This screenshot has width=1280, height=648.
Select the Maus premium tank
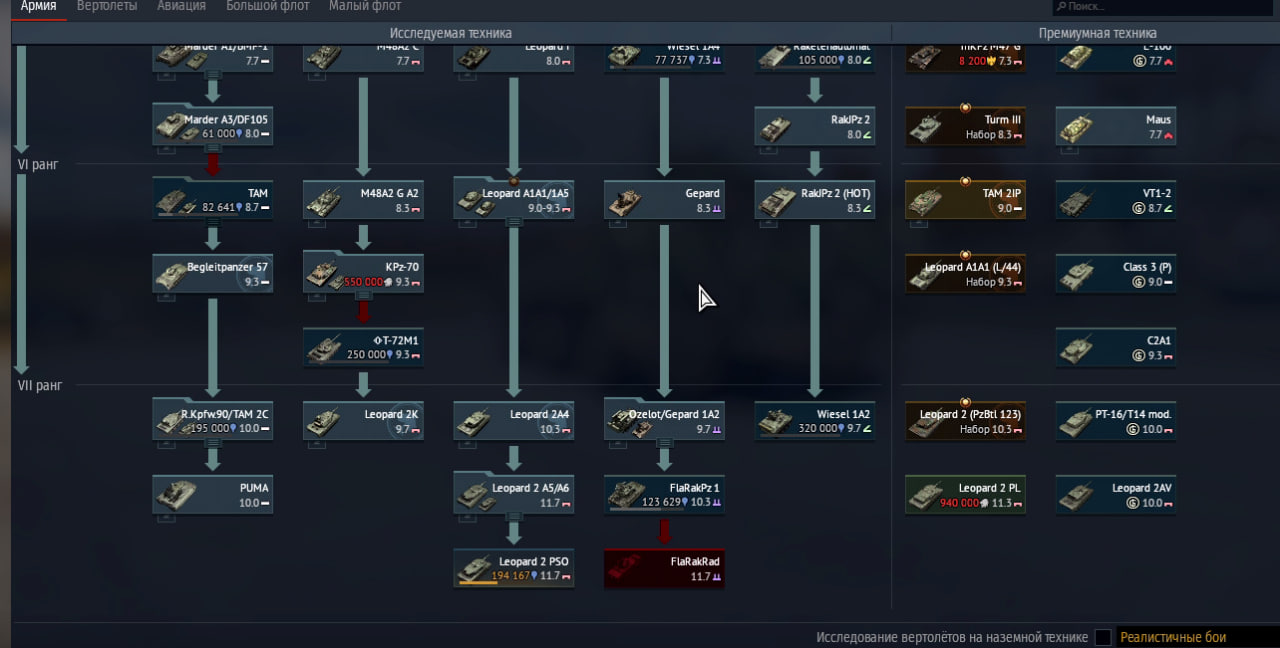tap(1116, 124)
